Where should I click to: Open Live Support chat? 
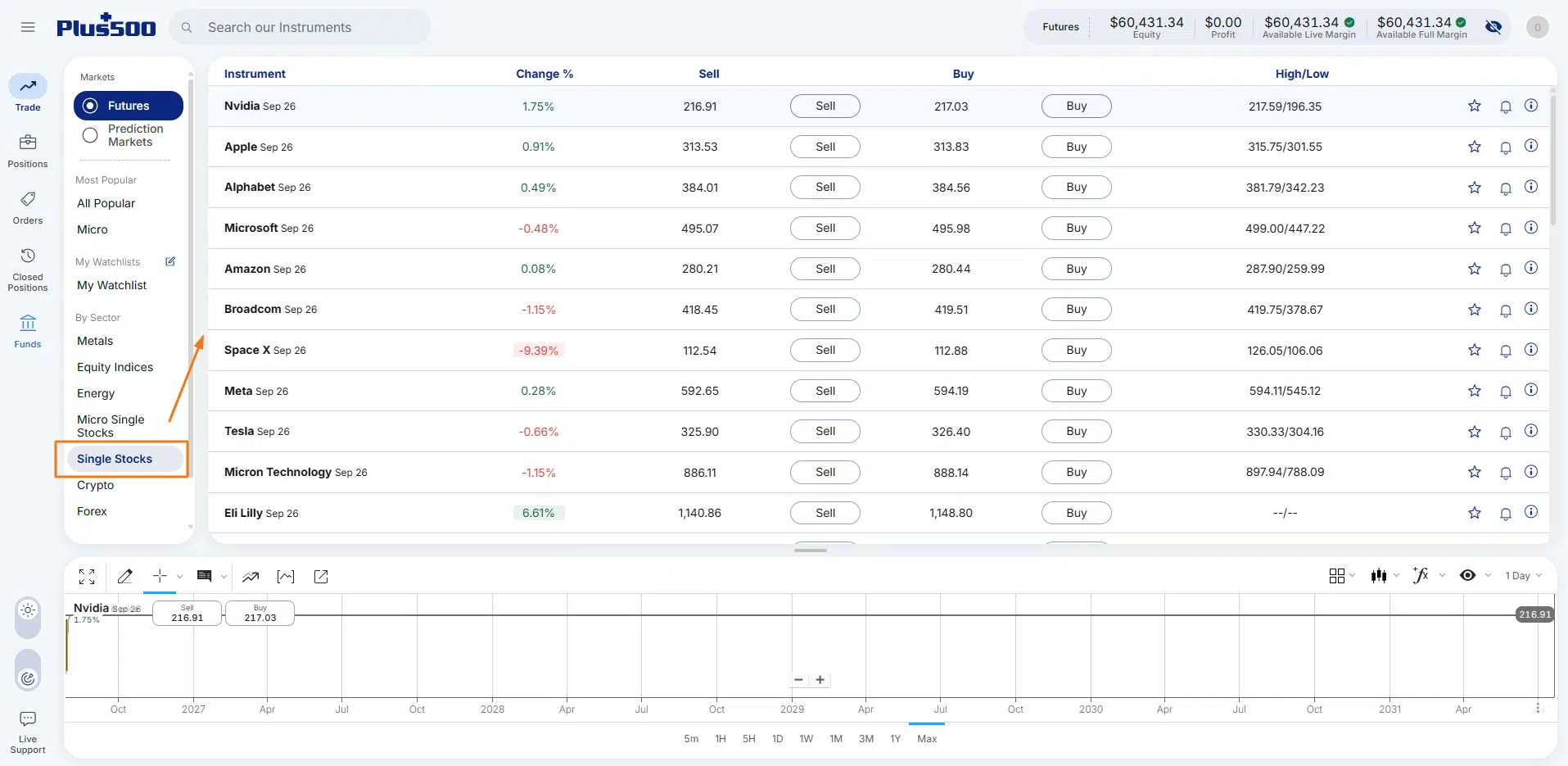point(28,732)
